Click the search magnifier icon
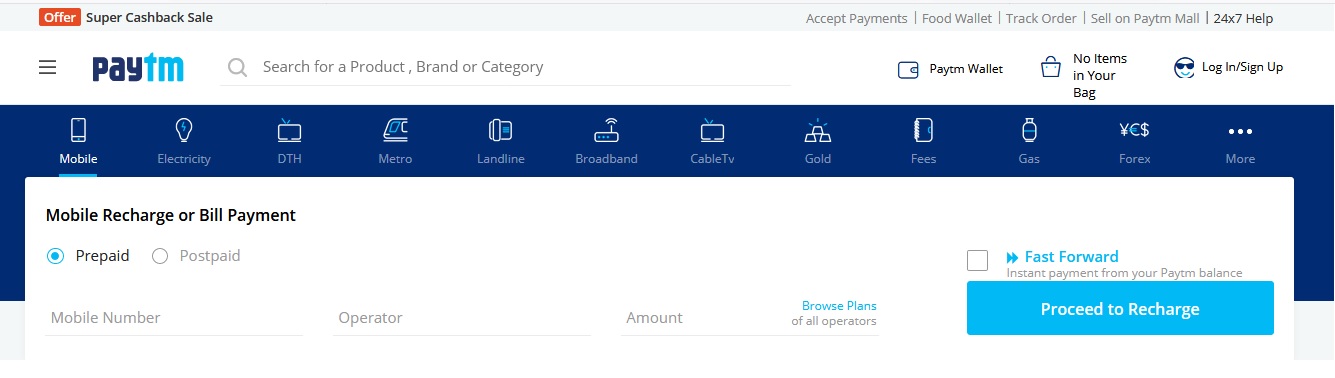Viewport: 1335px width, 378px height. pyautogui.click(x=237, y=67)
